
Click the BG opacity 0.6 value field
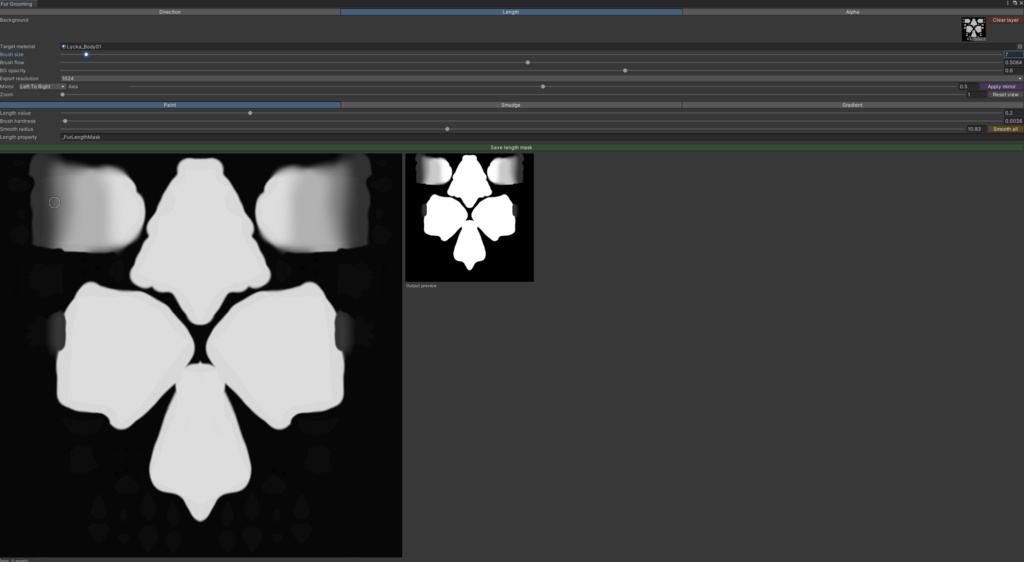[1013, 70]
